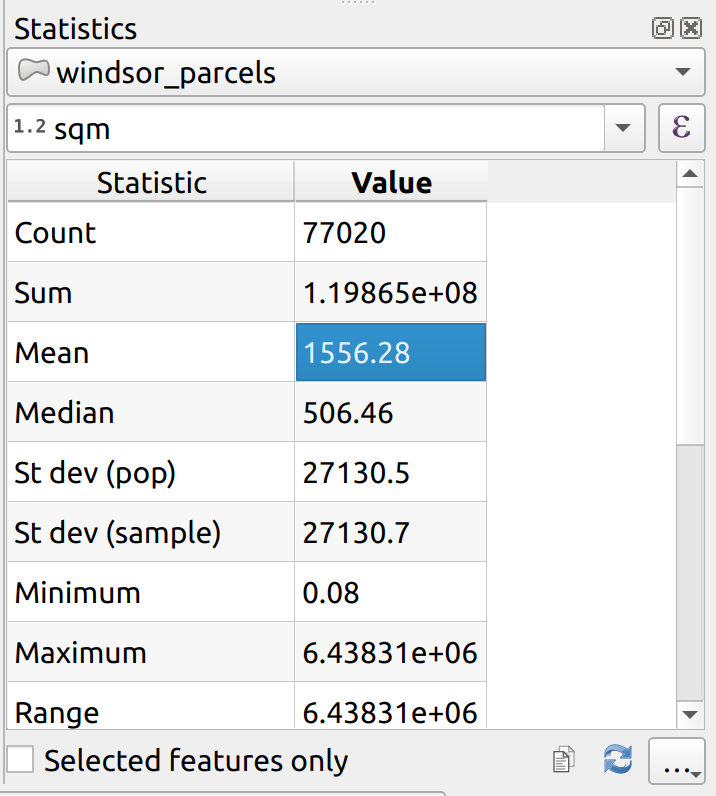Click the Value column header

391,183
